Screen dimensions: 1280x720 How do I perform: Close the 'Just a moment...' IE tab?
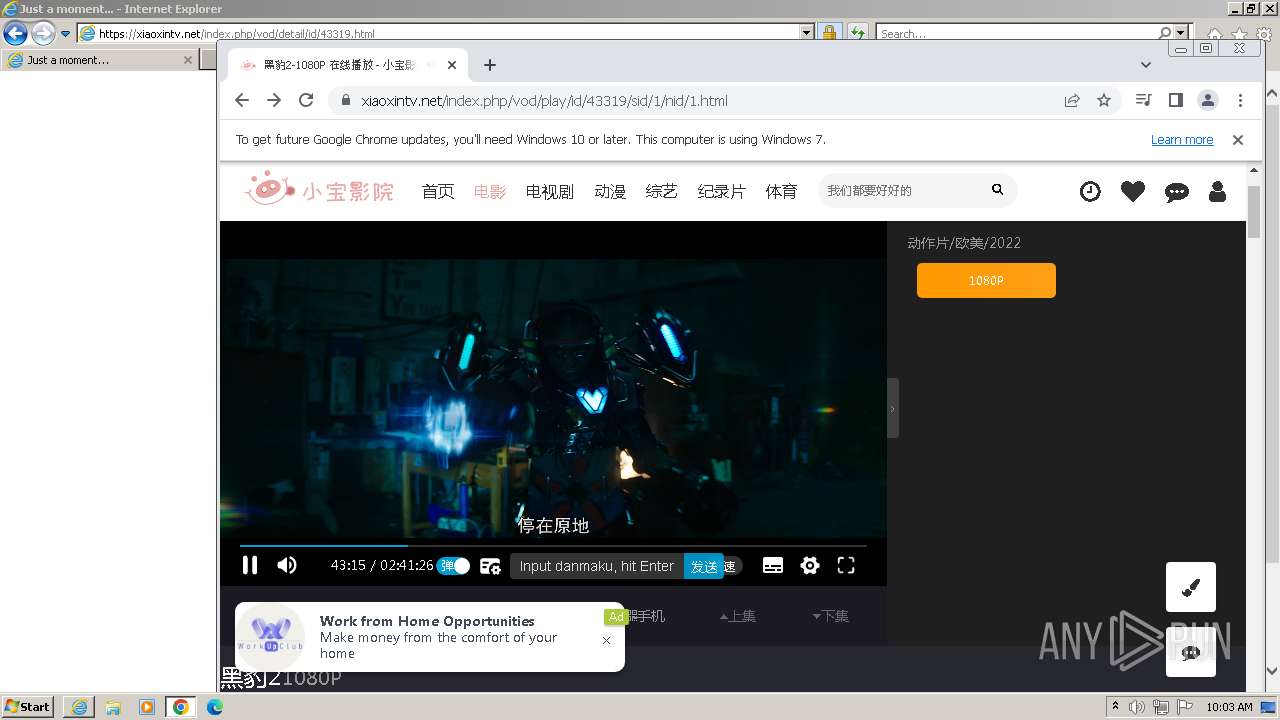[187, 60]
